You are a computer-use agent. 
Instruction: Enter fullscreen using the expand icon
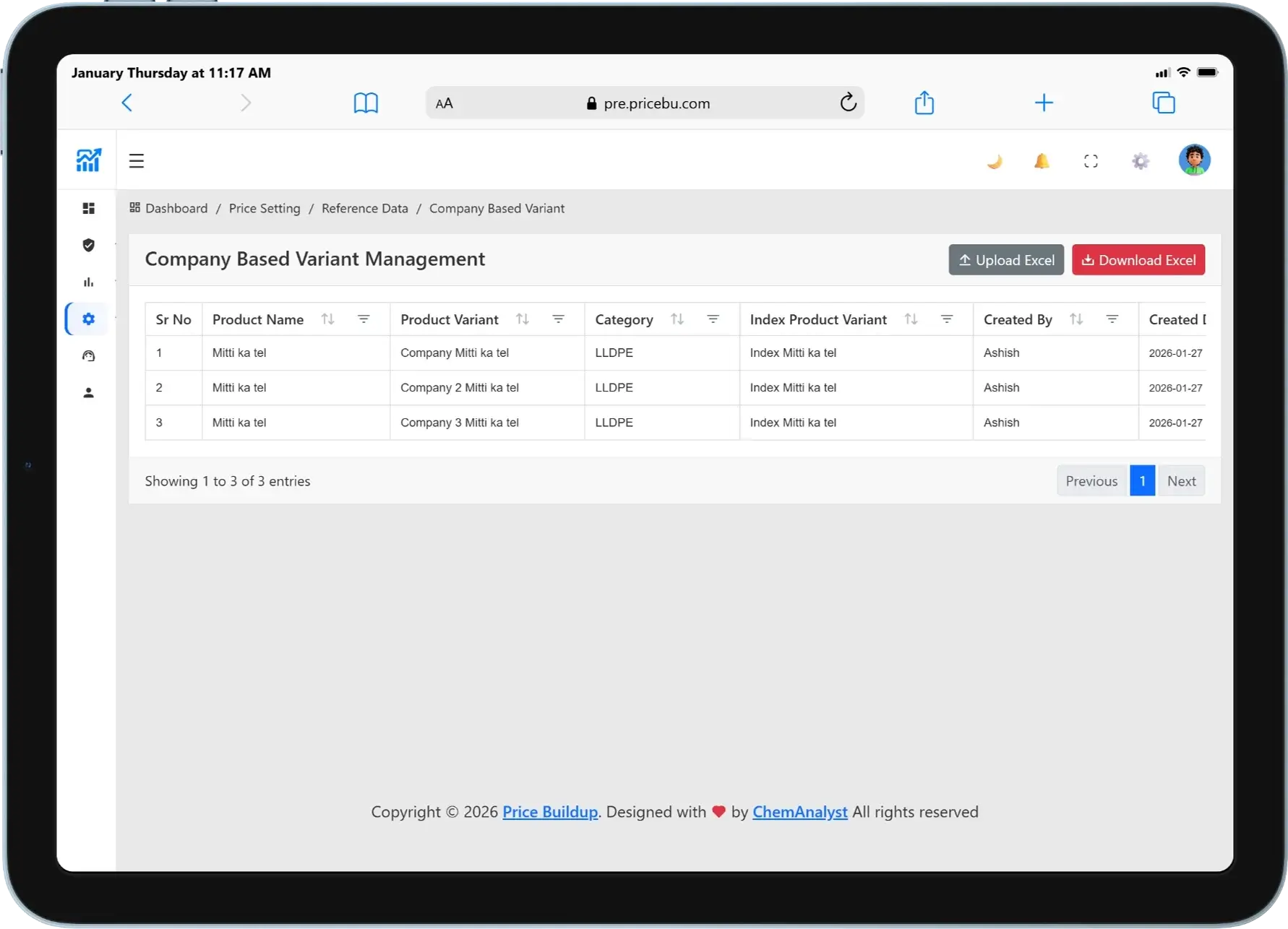tap(1091, 160)
